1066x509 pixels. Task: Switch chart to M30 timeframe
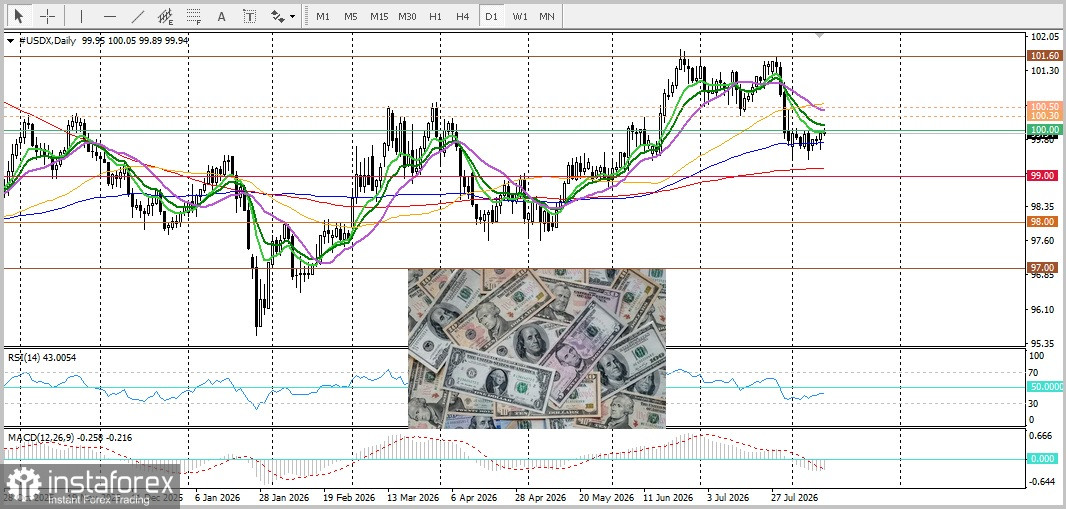407,16
